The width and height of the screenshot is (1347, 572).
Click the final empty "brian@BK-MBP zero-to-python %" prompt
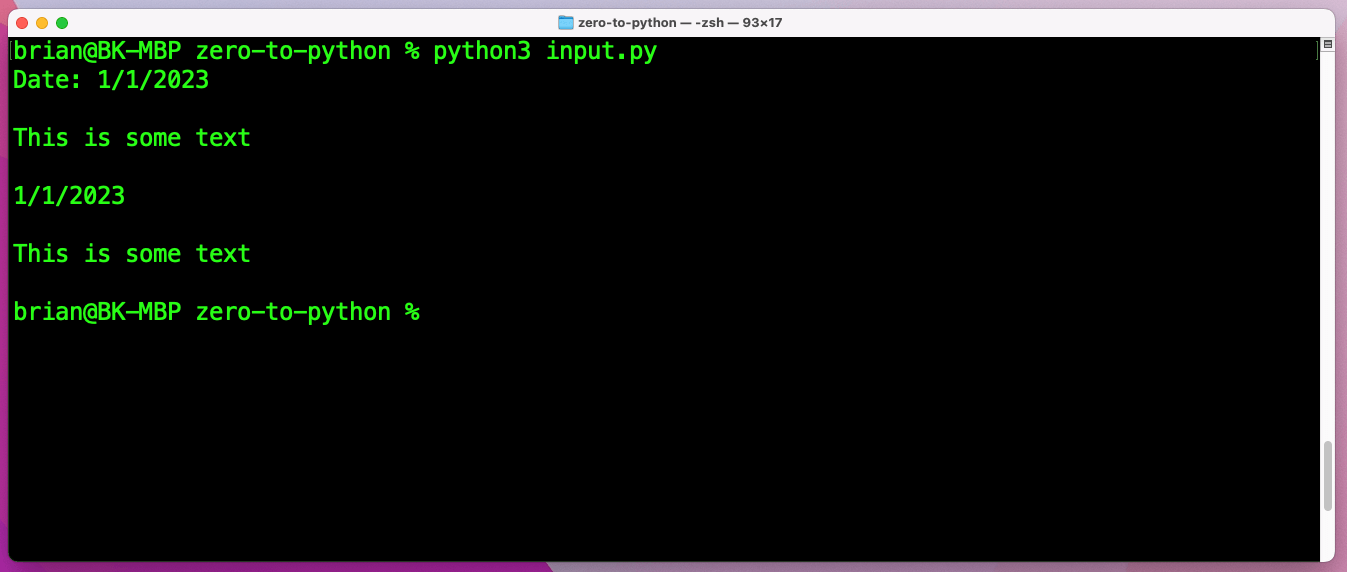click(x=216, y=312)
